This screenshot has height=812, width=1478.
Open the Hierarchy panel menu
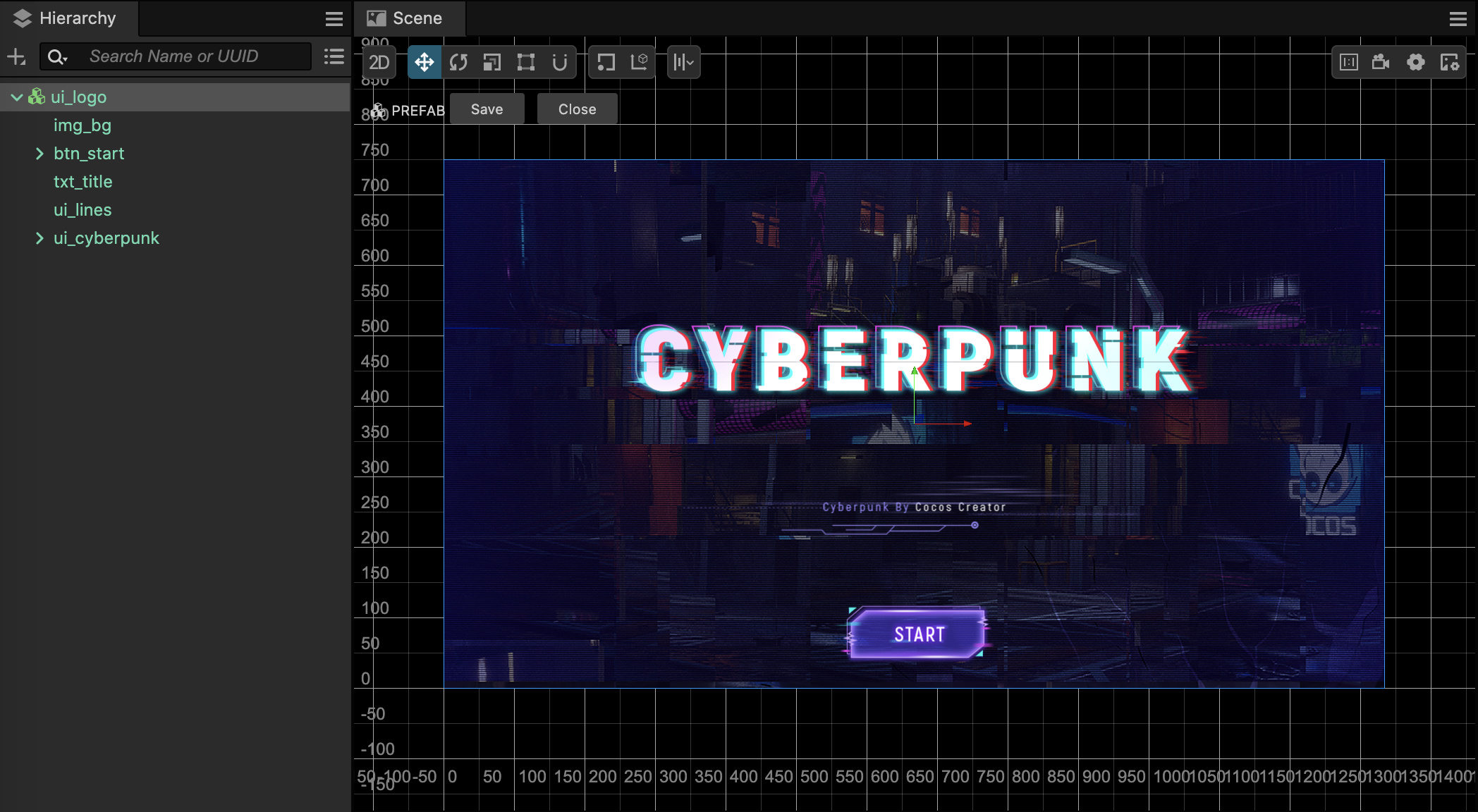pyautogui.click(x=334, y=18)
